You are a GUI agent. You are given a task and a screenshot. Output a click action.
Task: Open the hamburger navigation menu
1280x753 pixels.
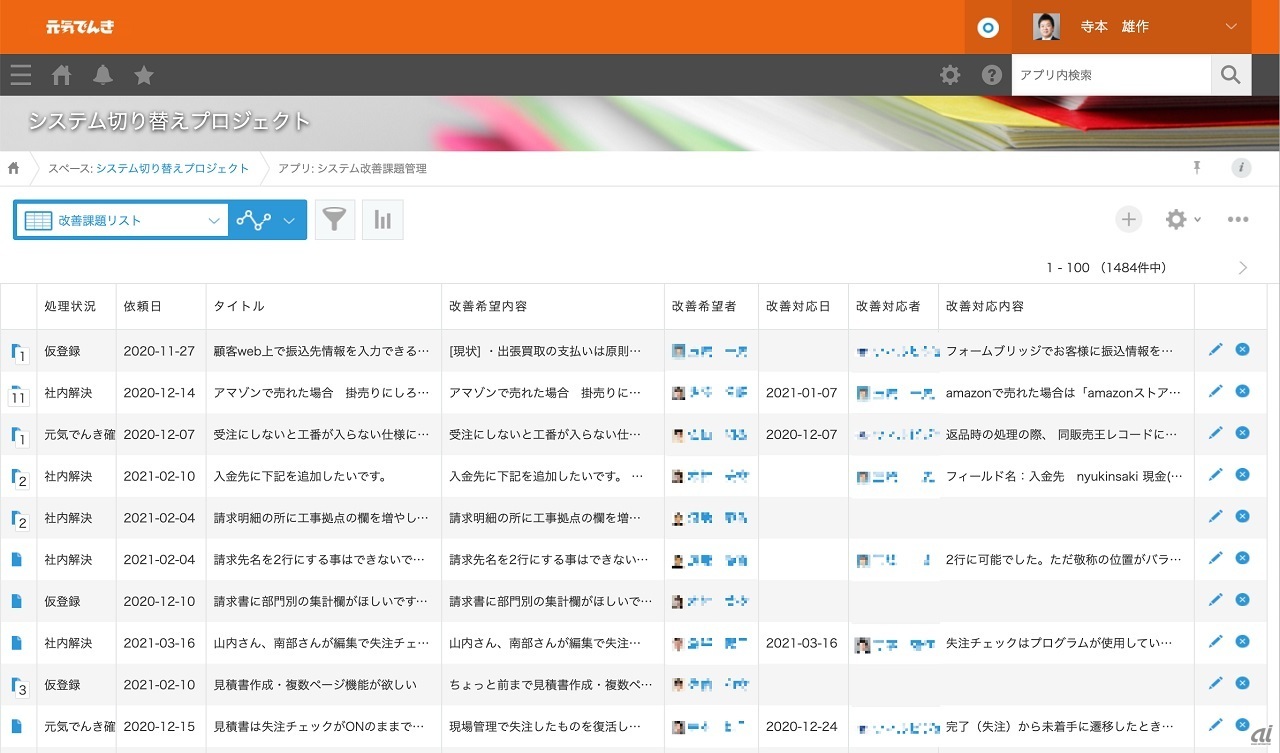[x=20, y=75]
